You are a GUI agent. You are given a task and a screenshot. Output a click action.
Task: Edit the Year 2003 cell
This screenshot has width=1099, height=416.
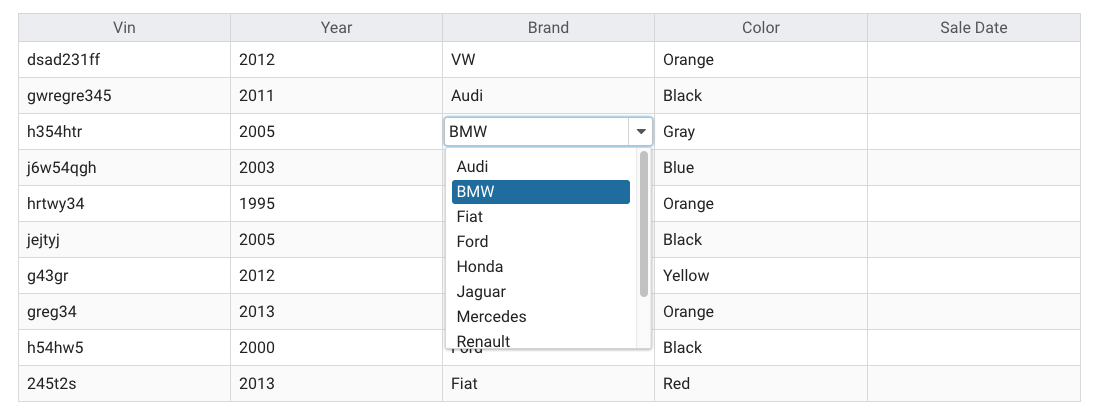[x=336, y=167]
